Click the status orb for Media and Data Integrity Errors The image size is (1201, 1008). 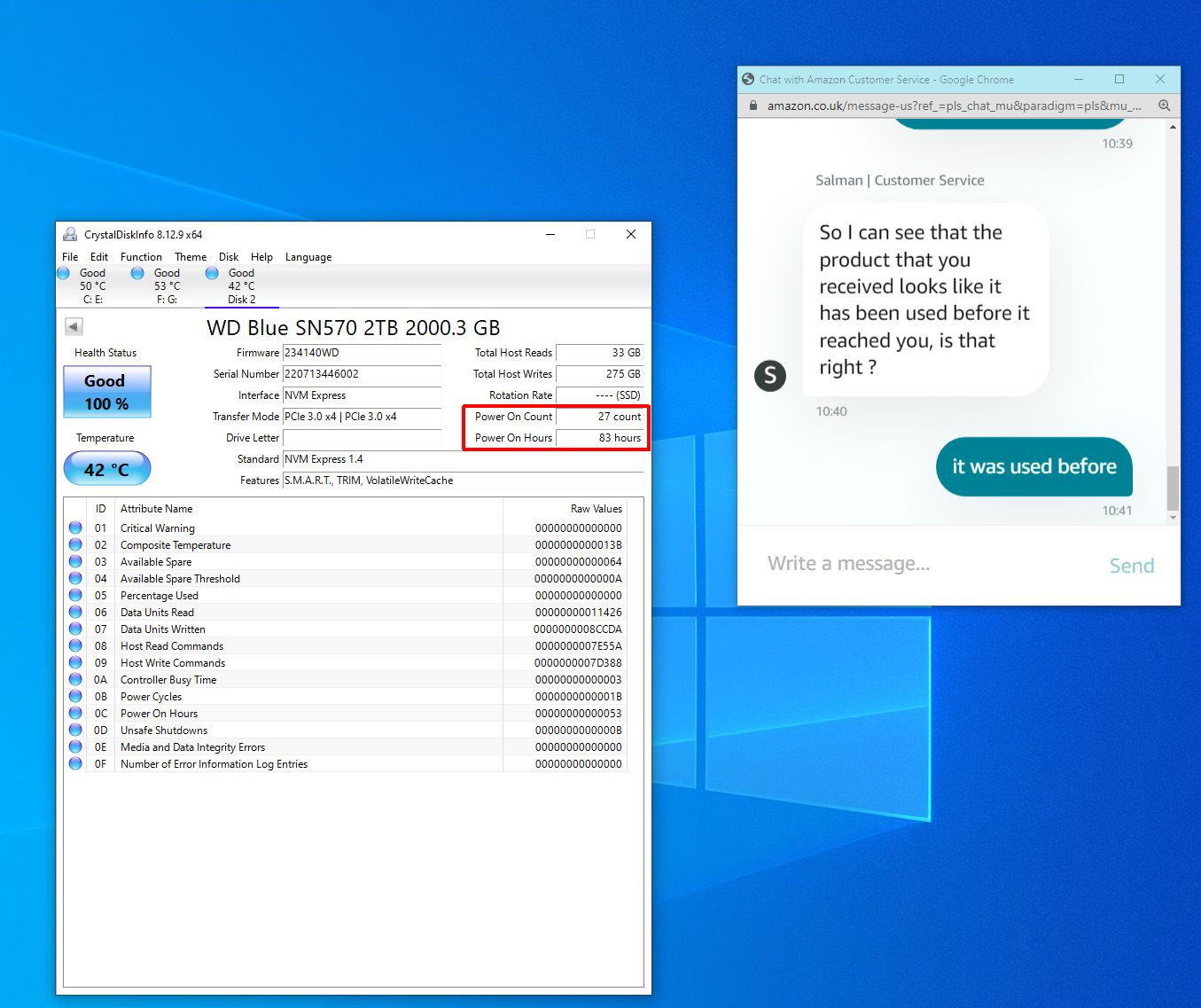[x=75, y=746]
